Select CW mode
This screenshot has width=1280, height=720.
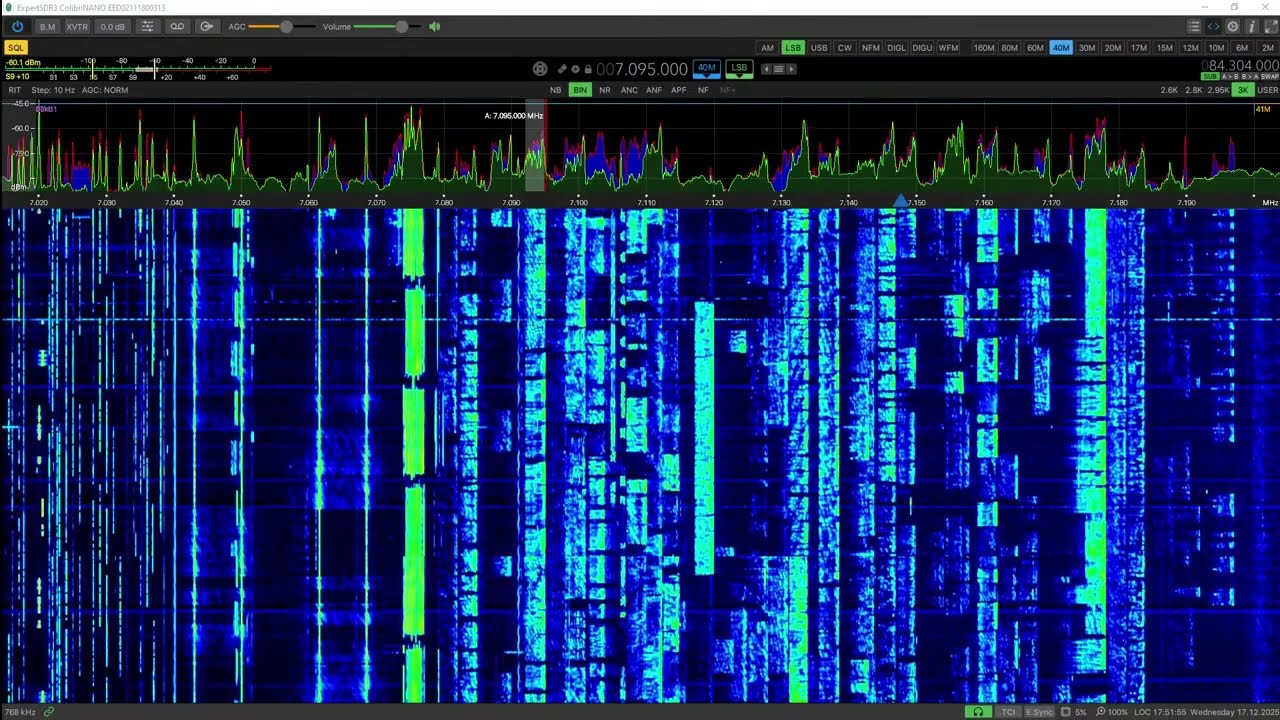[x=845, y=48]
